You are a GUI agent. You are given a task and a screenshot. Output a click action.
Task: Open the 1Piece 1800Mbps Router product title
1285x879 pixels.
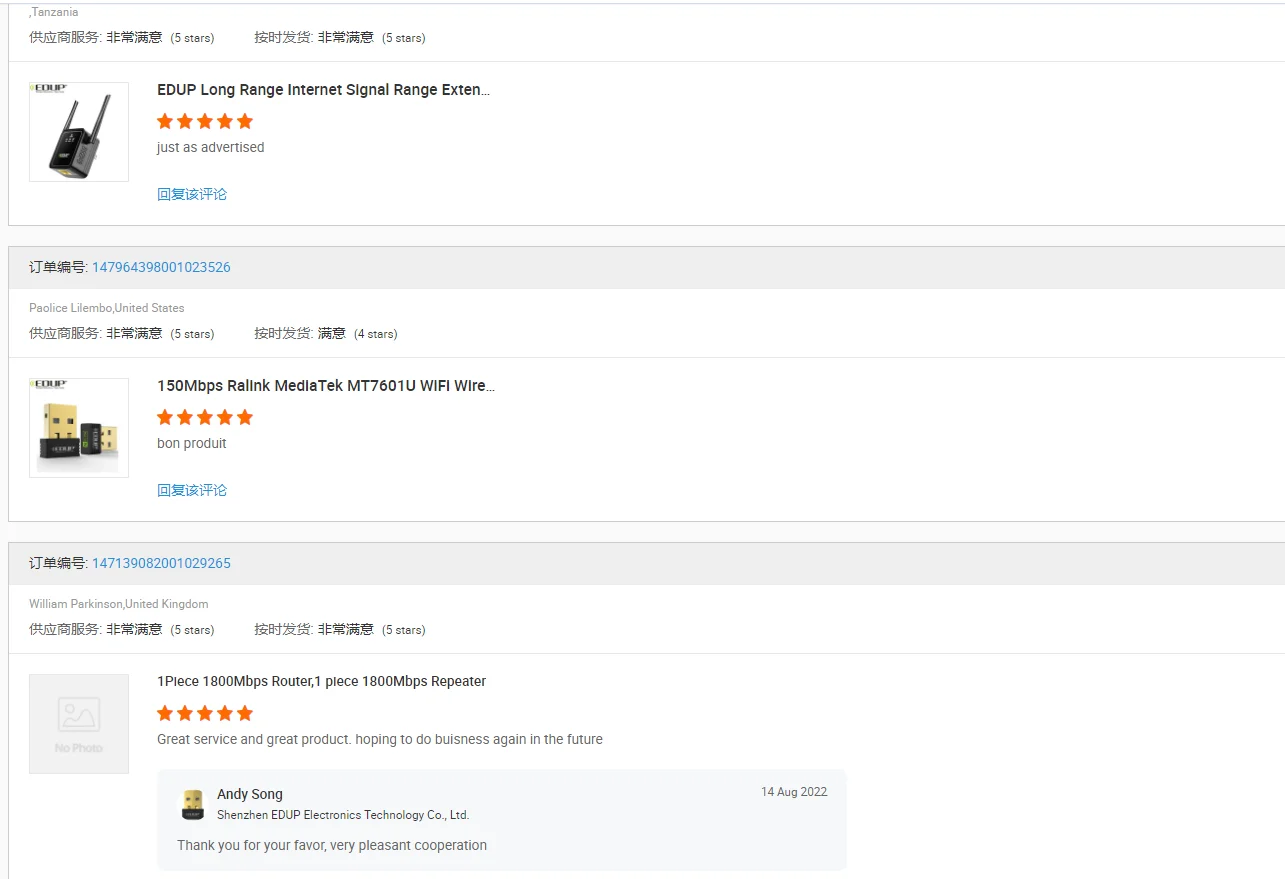pyautogui.click(x=321, y=682)
